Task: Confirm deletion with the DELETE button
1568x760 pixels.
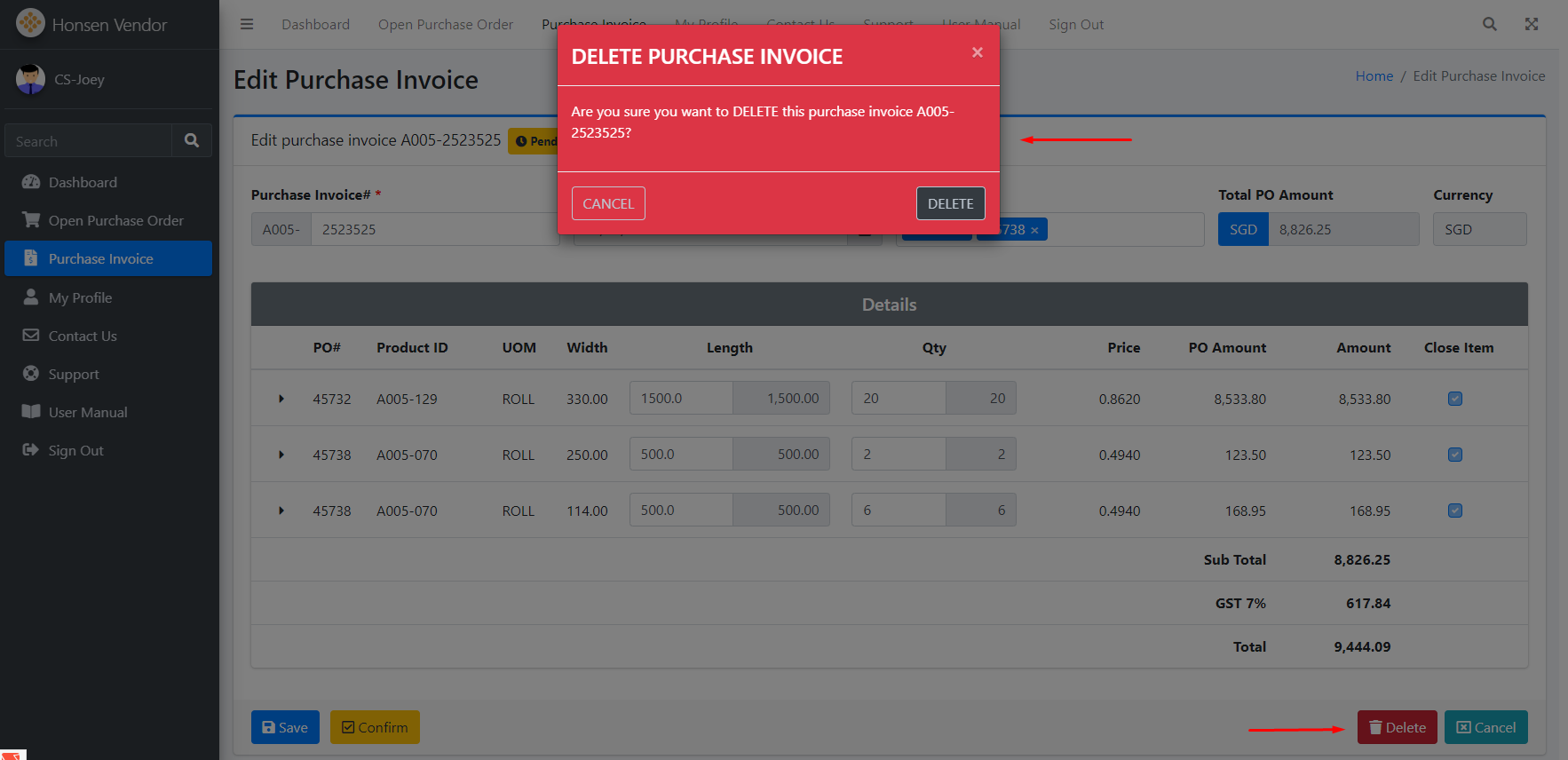Action: (x=950, y=203)
